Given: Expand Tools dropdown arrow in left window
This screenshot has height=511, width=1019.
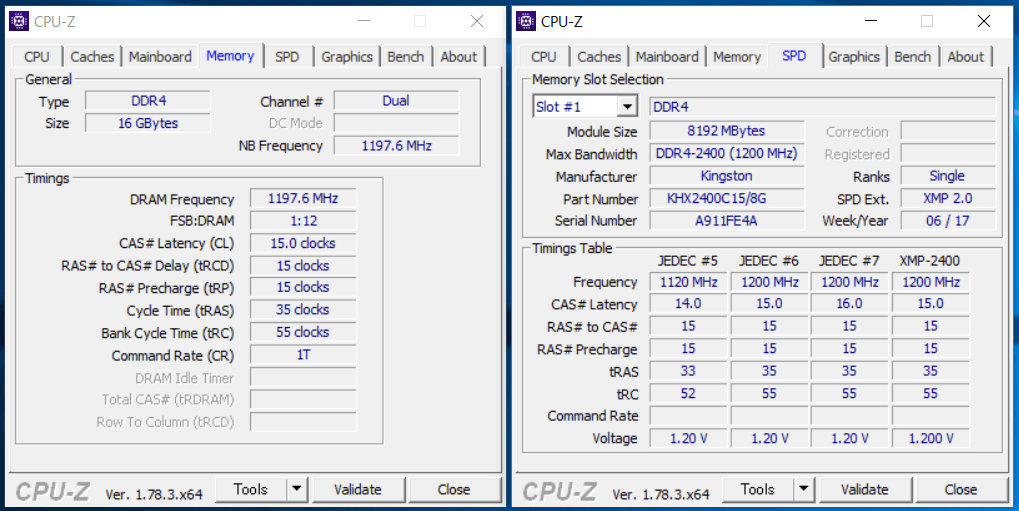Looking at the screenshot, I should click(x=296, y=490).
